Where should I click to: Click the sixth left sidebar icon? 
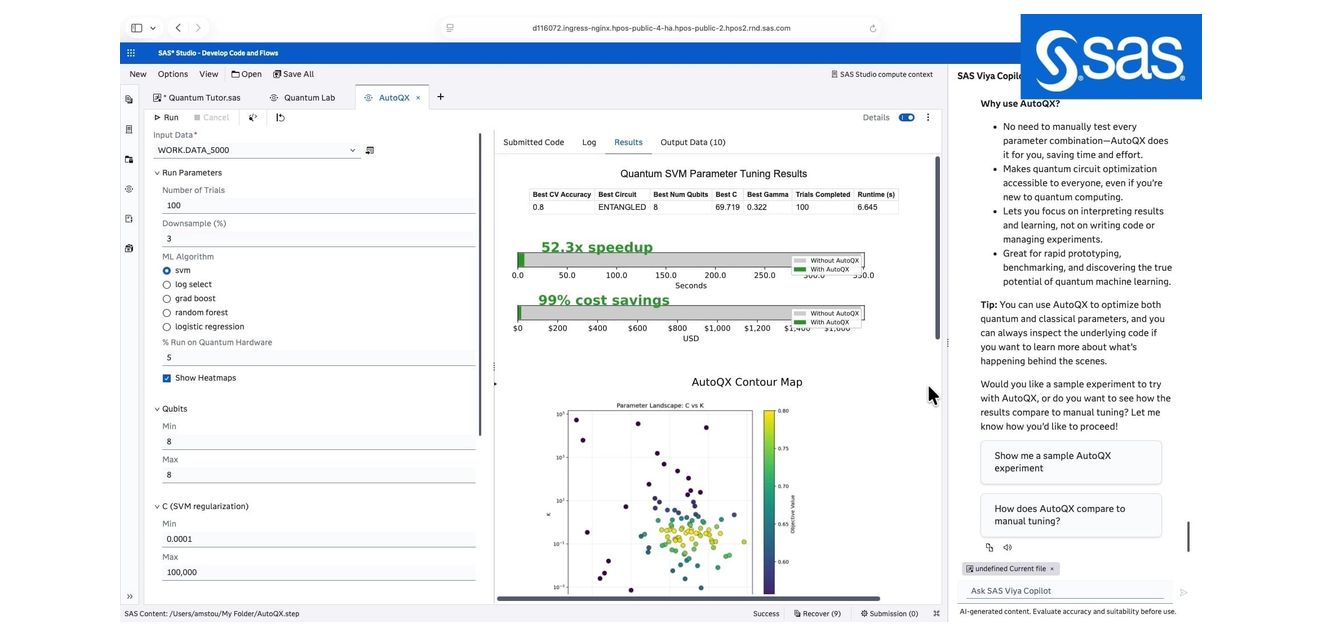[129, 248]
